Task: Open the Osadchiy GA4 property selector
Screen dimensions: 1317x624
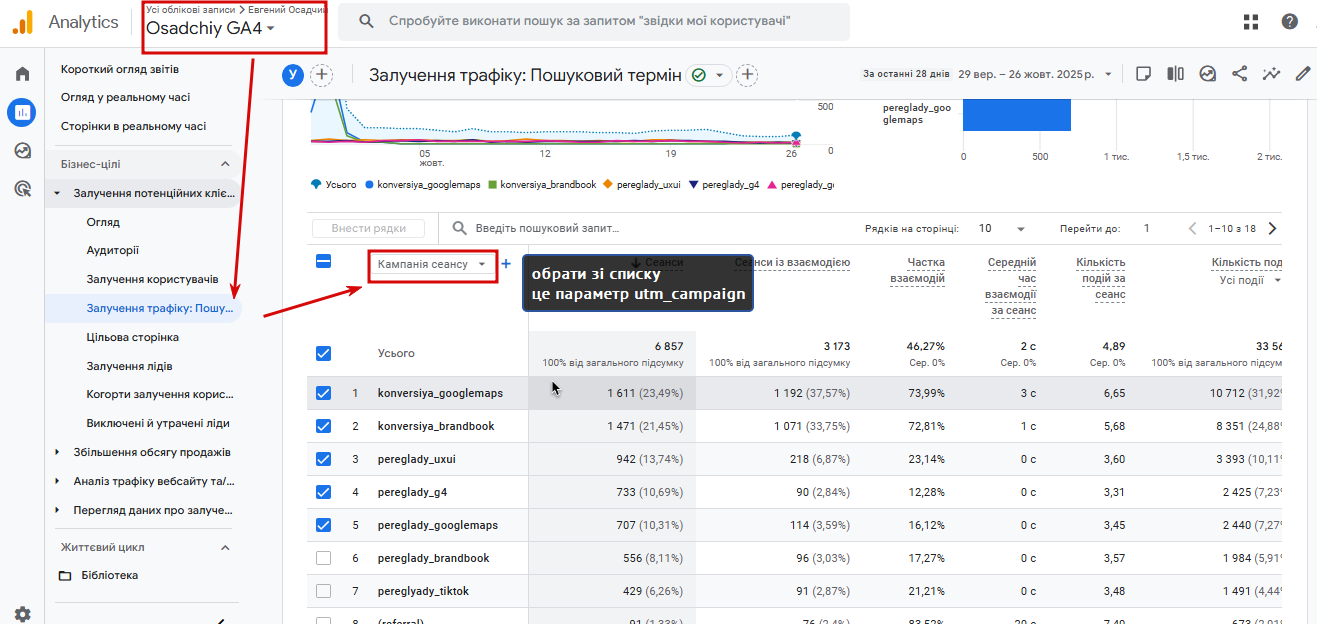Action: (211, 29)
